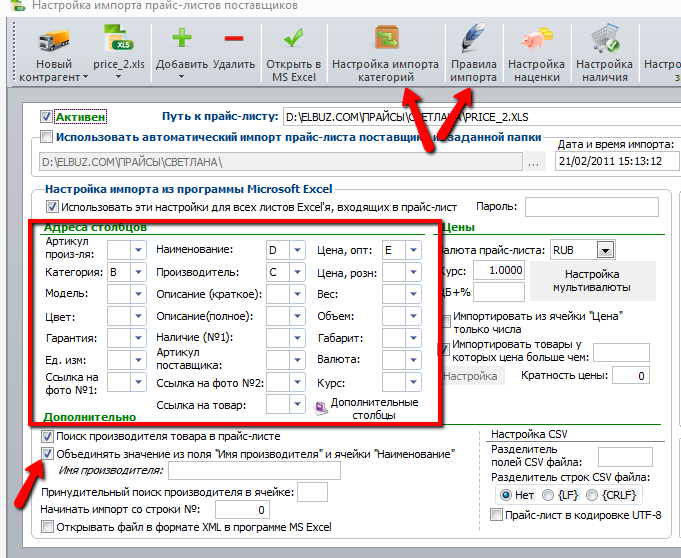Click the application icon in the title bar
This screenshot has height=558, width=681.
click(18, 6)
